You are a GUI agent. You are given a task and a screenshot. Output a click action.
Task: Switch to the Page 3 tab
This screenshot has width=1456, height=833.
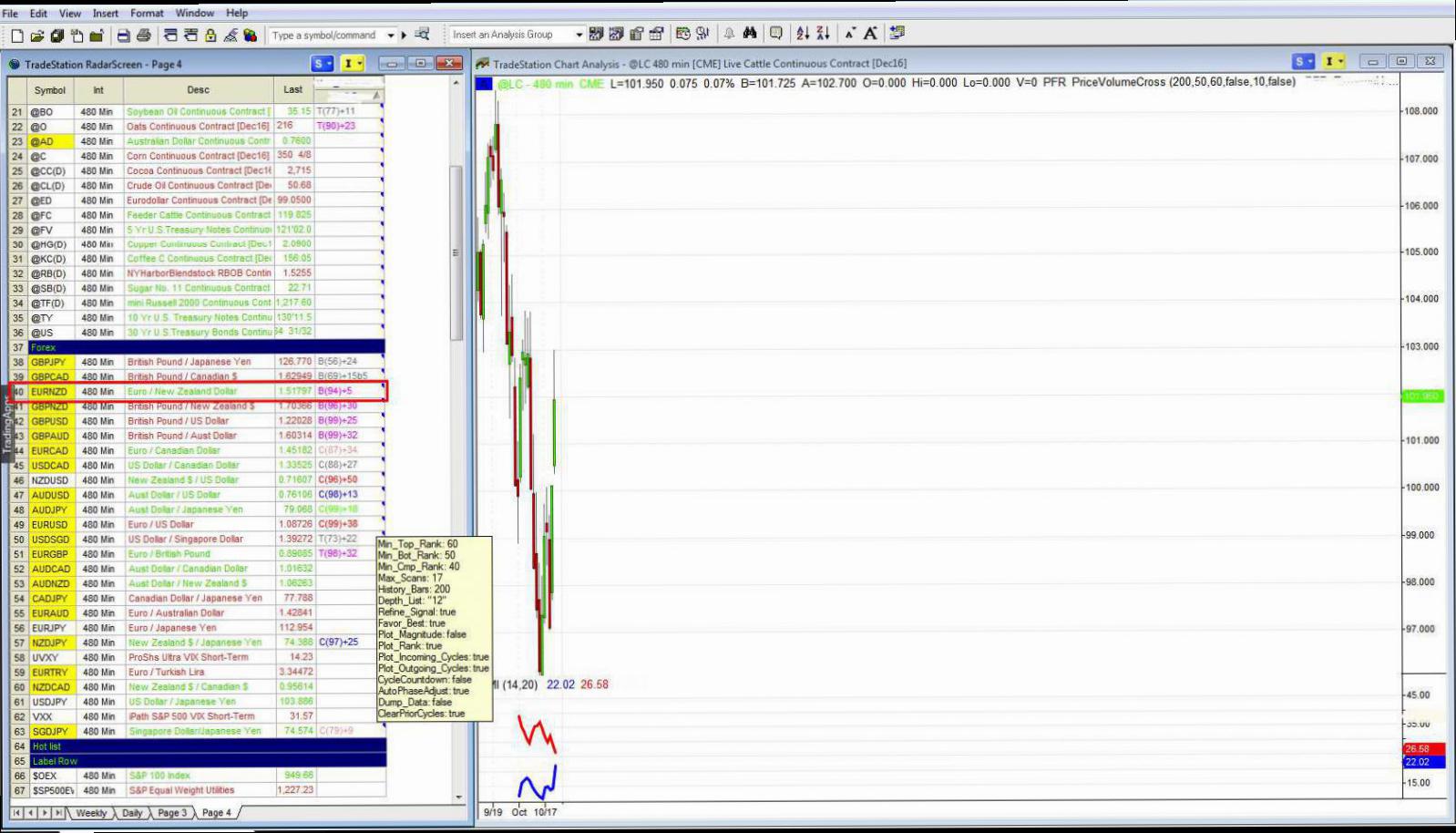point(172,813)
